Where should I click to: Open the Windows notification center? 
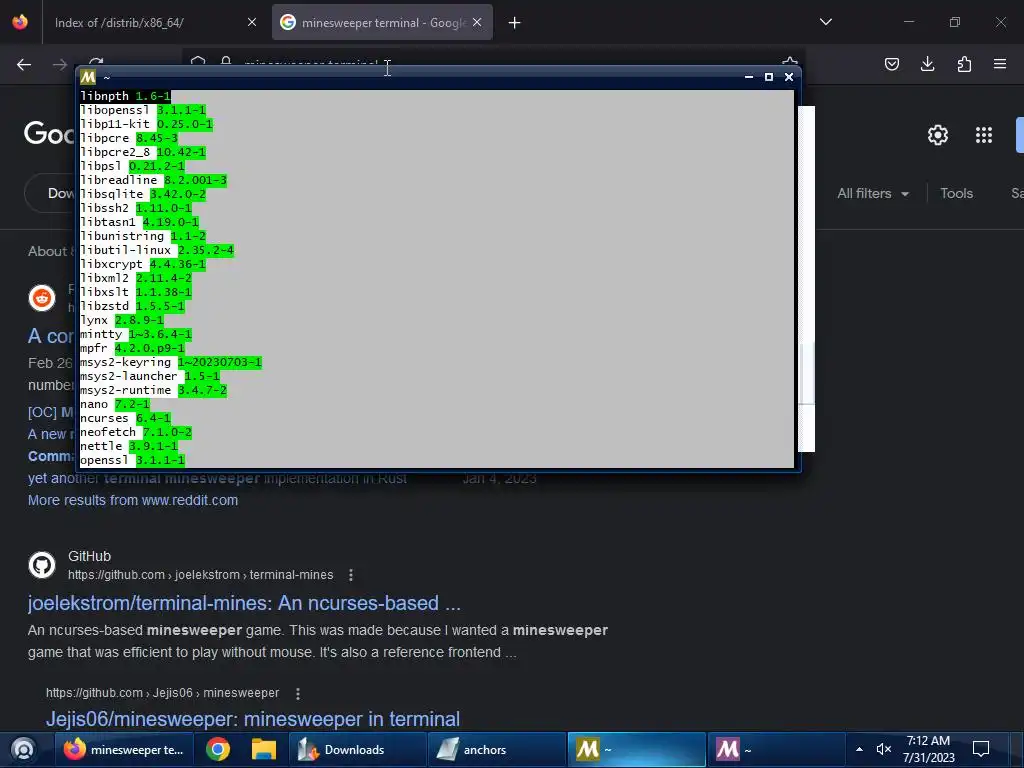pyautogui.click(x=981, y=750)
